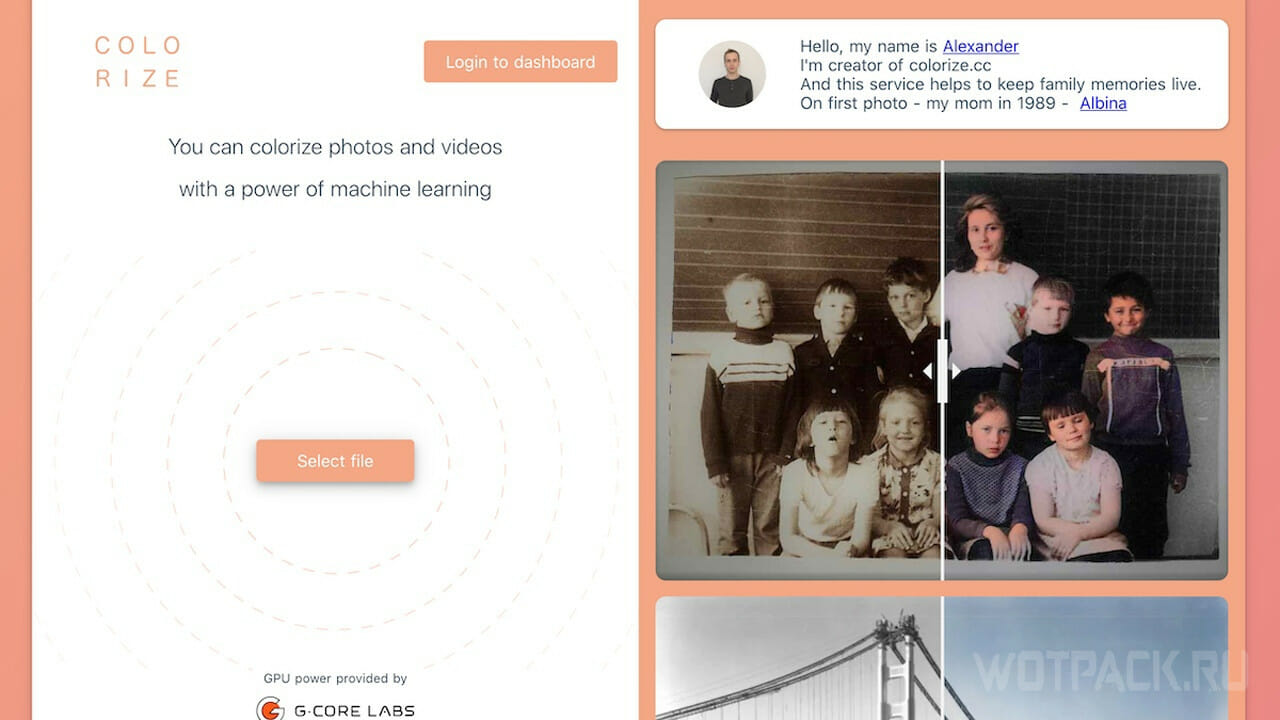Click the creator's round avatar photo

click(x=732, y=74)
